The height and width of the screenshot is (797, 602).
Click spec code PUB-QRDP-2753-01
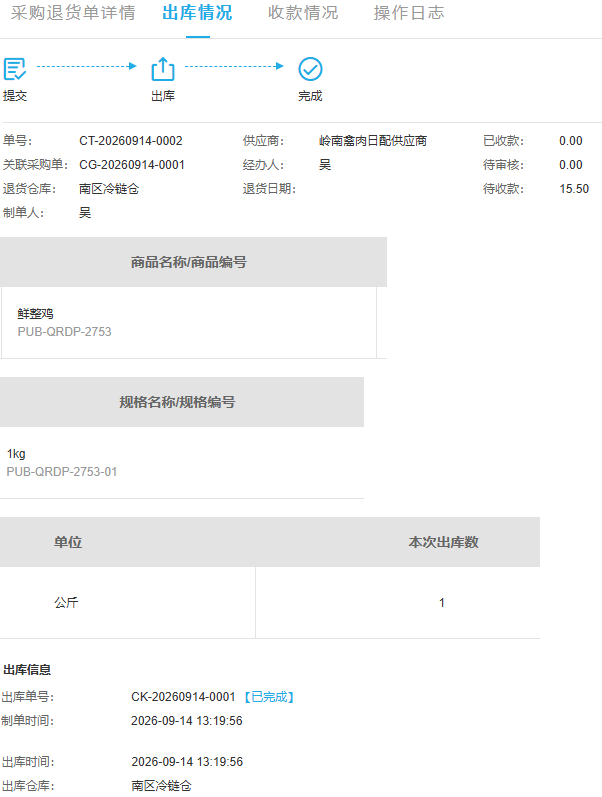[62, 472]
